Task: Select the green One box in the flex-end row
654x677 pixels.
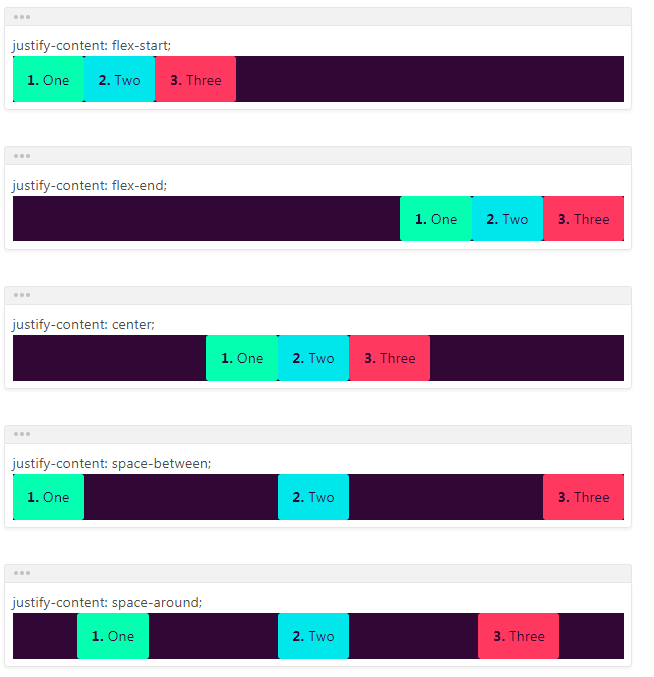Action: pos(436,219)
